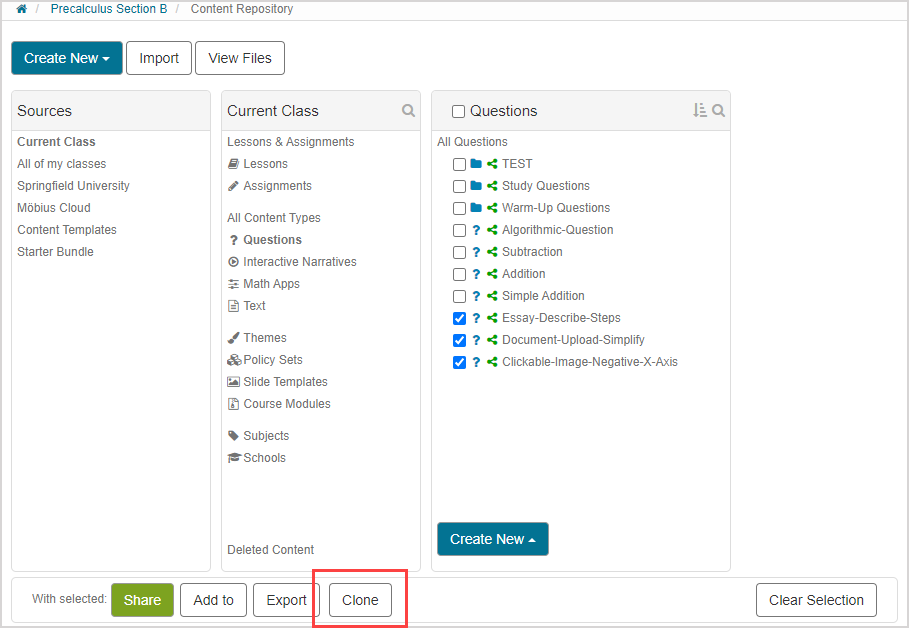This screenshot has height=628, width=909.
Task: Uncheck the Document-Upload-Simplify checkbox
Action: coord(459,340)
